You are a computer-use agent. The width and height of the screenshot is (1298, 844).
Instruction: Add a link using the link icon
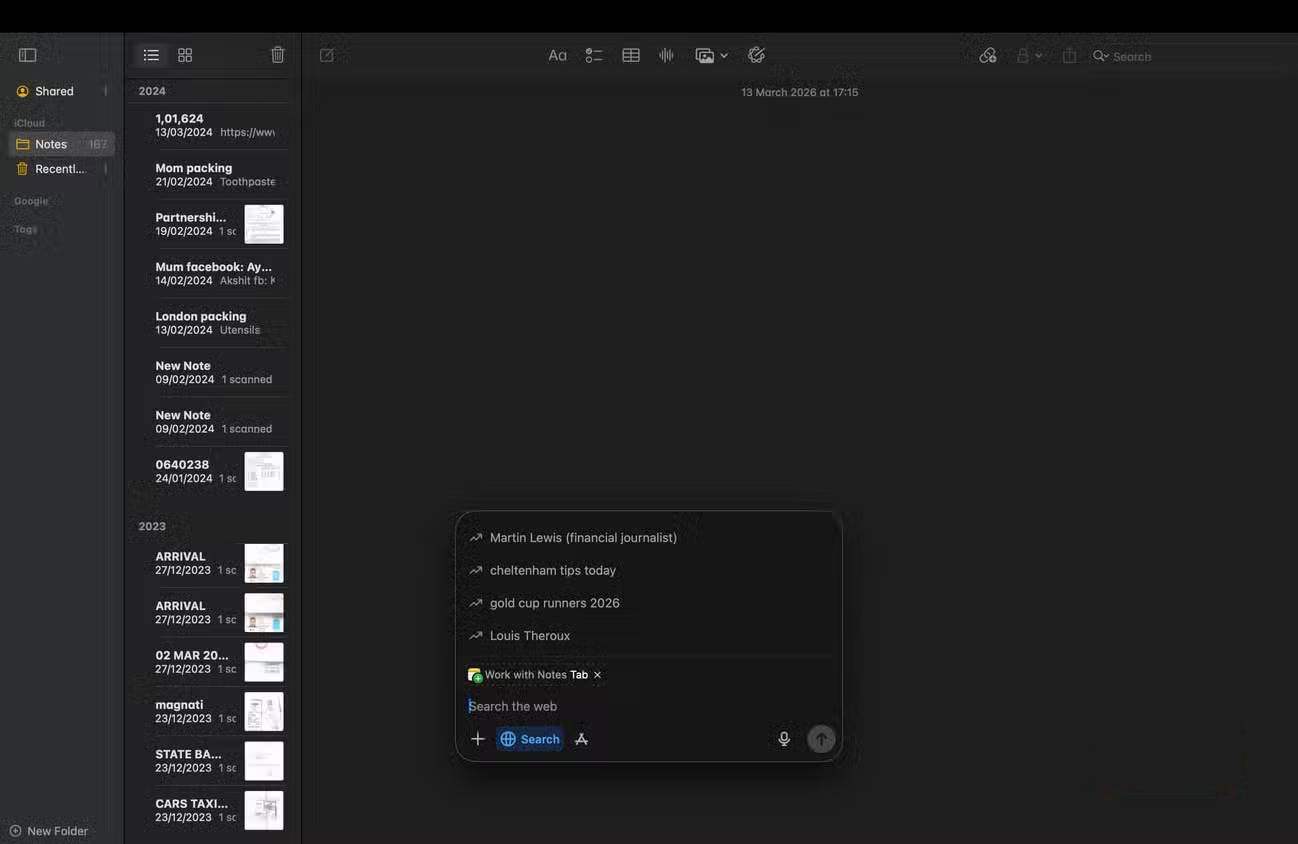tap(988, 55)
